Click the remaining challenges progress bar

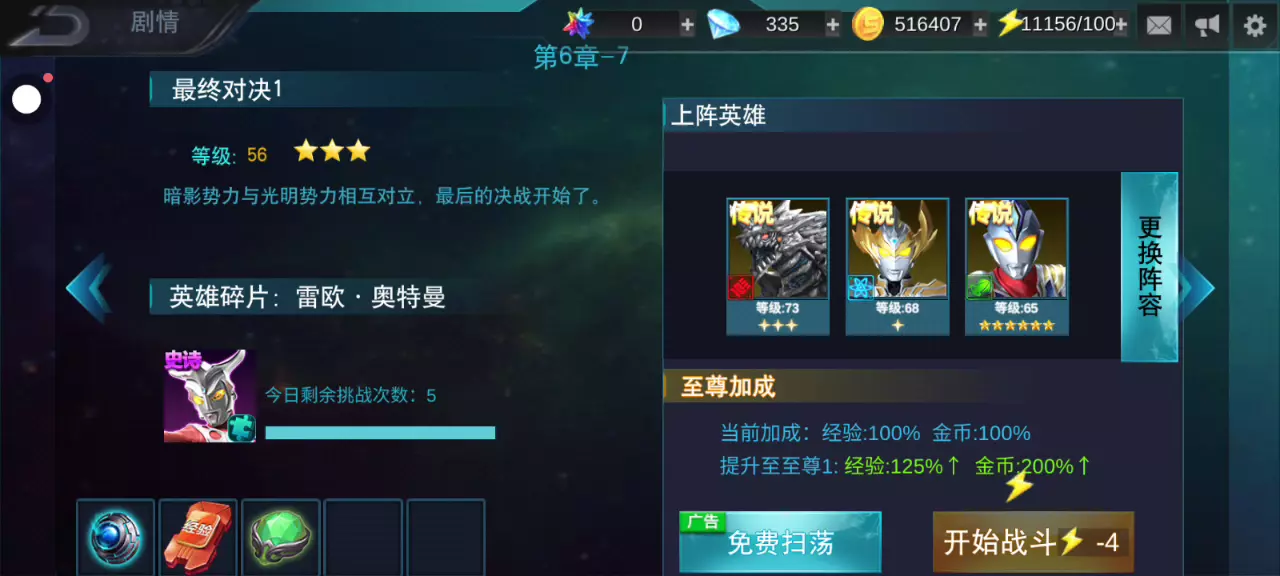380,433
